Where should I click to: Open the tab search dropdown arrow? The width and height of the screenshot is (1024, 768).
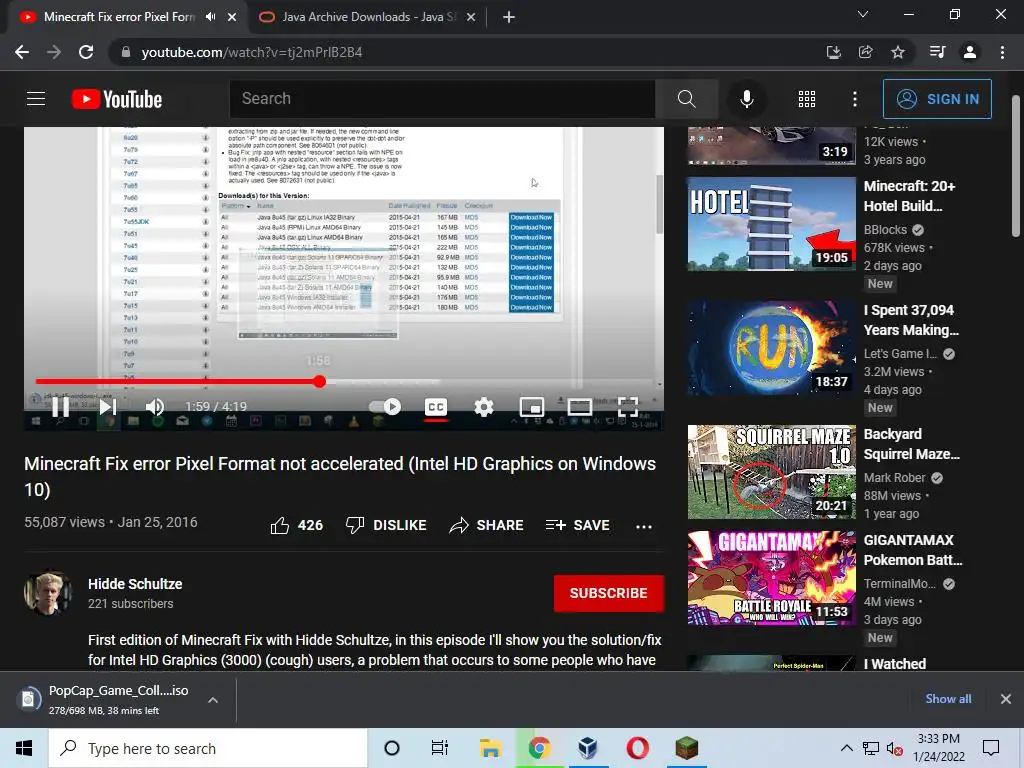[863, 14]
